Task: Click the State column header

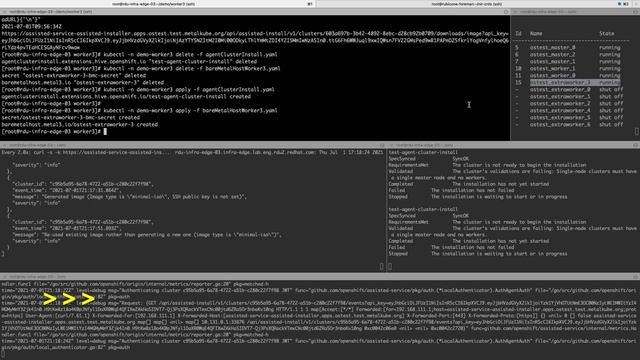Action: pos(607,33)
